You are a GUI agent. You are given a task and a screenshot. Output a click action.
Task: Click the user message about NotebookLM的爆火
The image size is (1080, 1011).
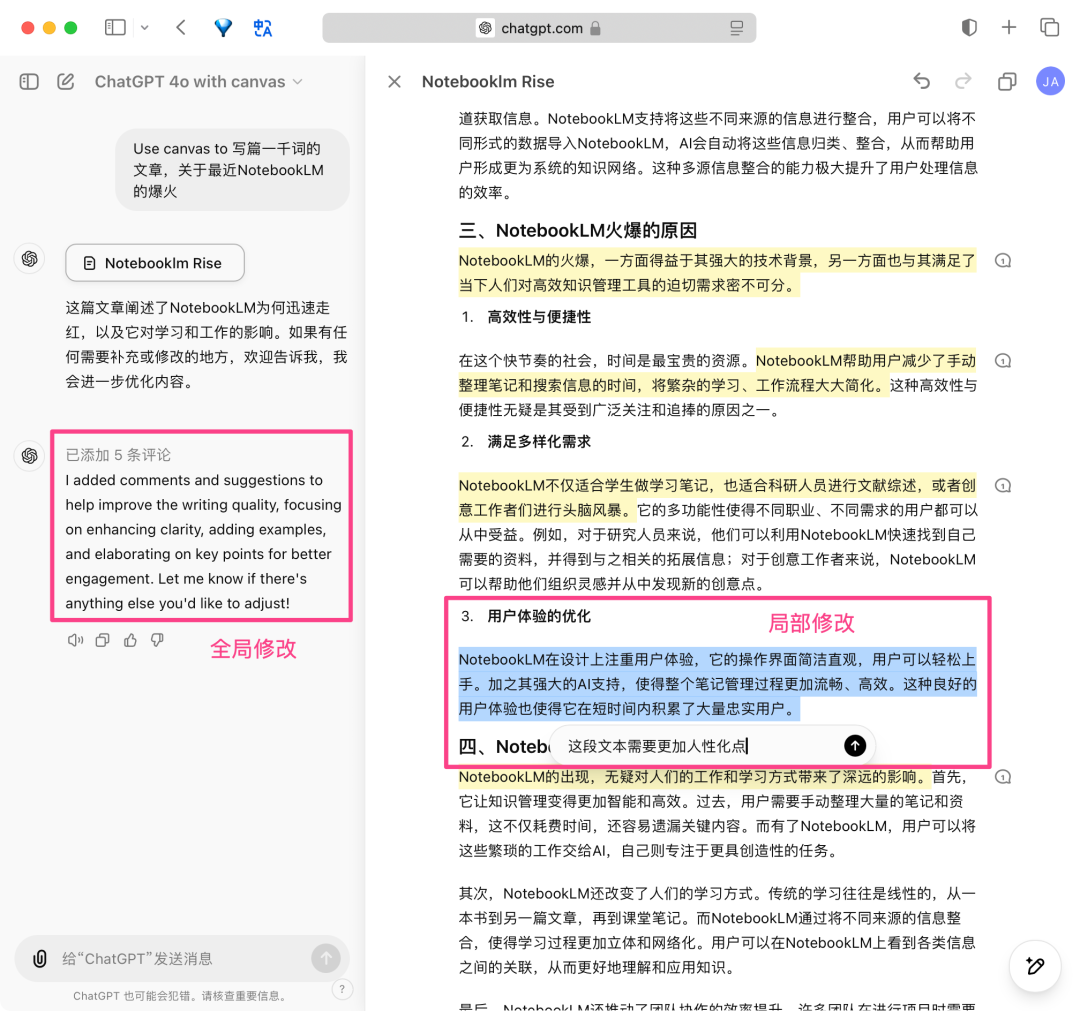pos(232,169)
